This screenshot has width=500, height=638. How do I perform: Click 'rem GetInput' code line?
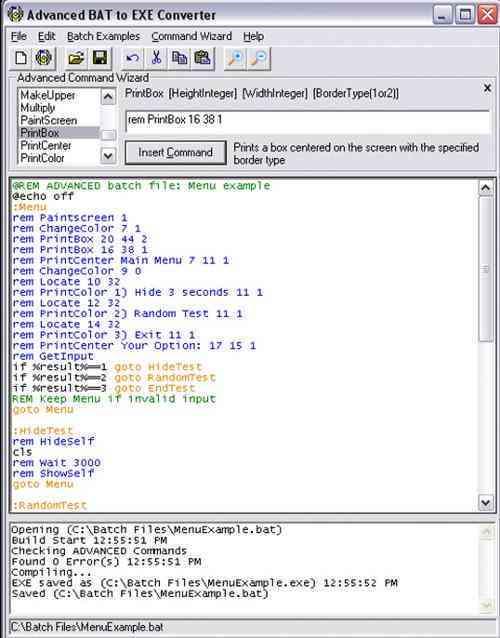coord(53,356)
